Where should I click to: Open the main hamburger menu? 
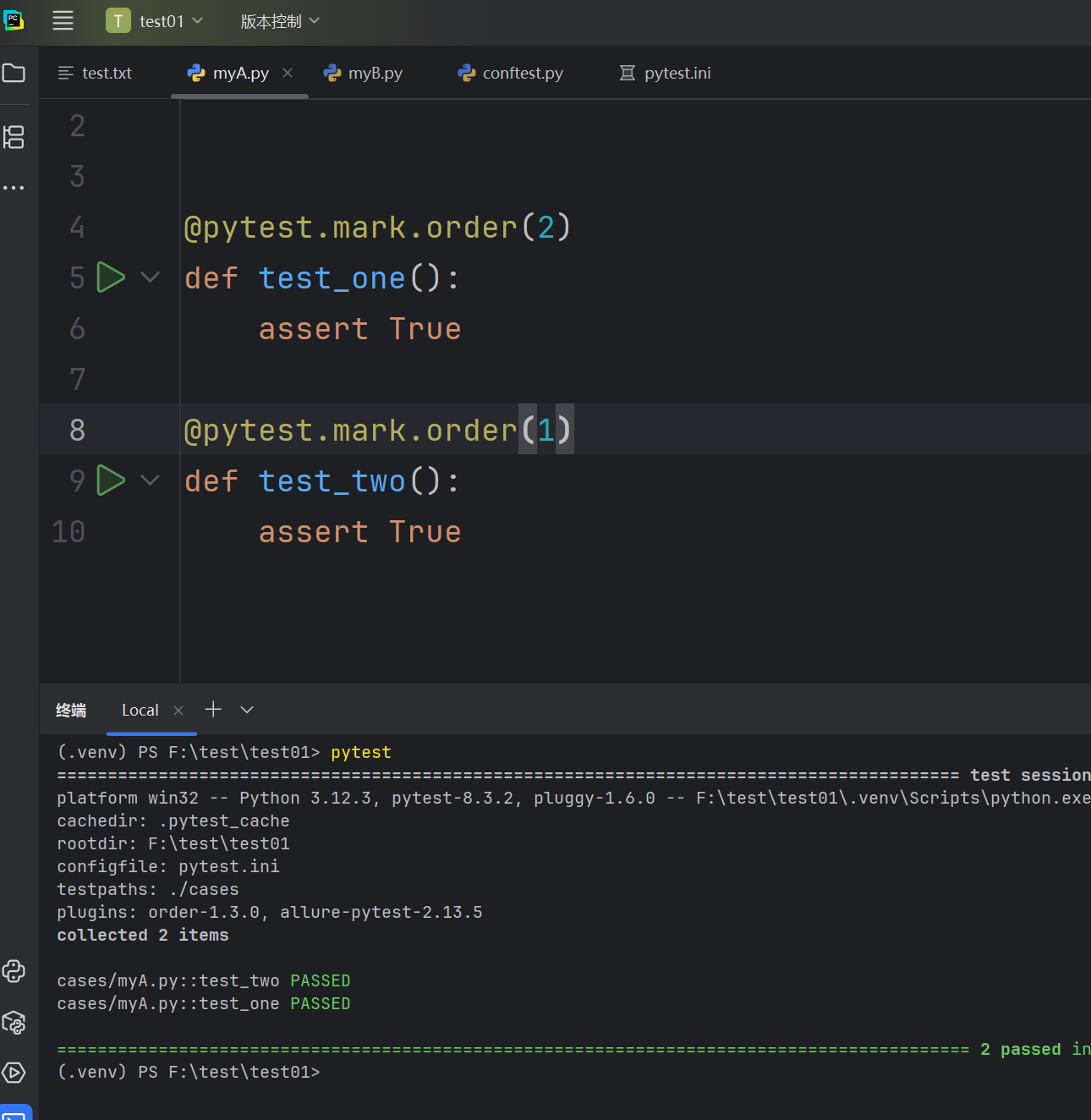click(x=63, y=20)
